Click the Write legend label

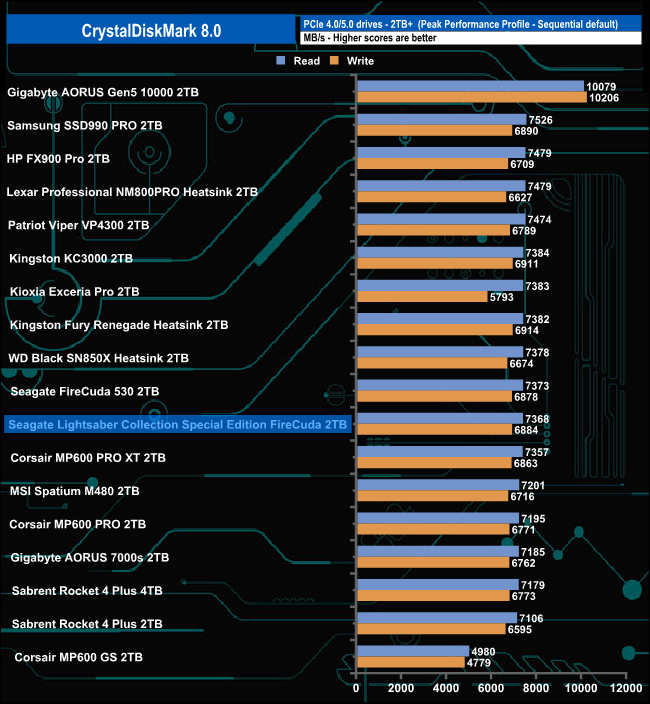coord(360,61)
